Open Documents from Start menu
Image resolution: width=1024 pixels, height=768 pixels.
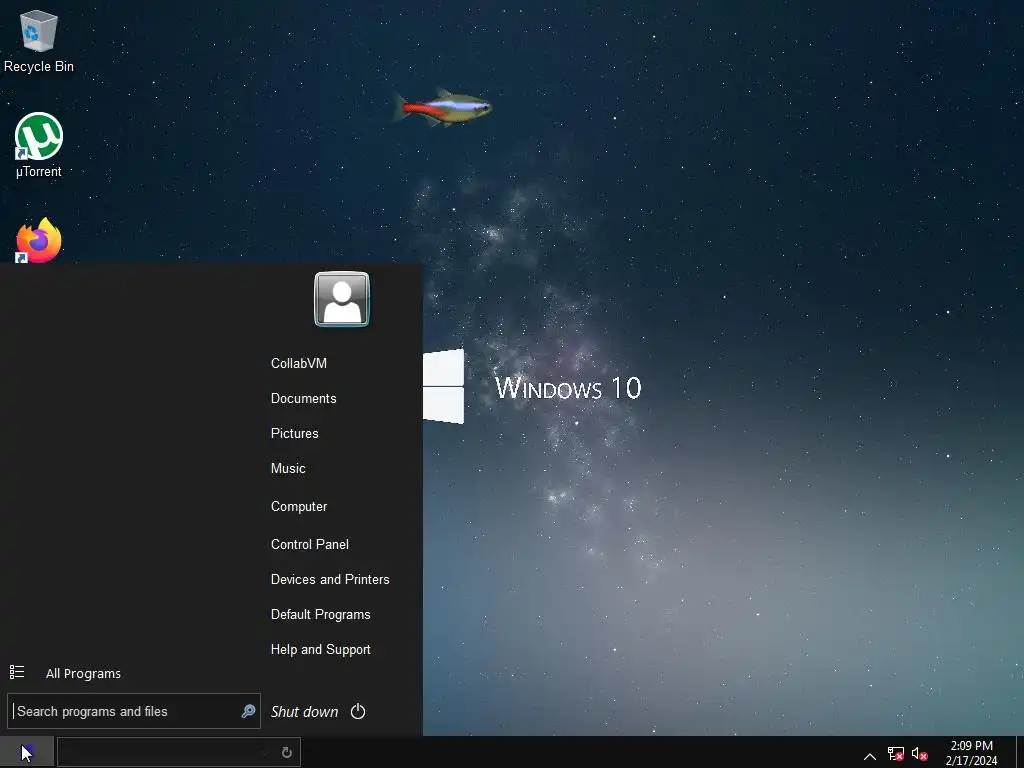[x=304, y=398]
